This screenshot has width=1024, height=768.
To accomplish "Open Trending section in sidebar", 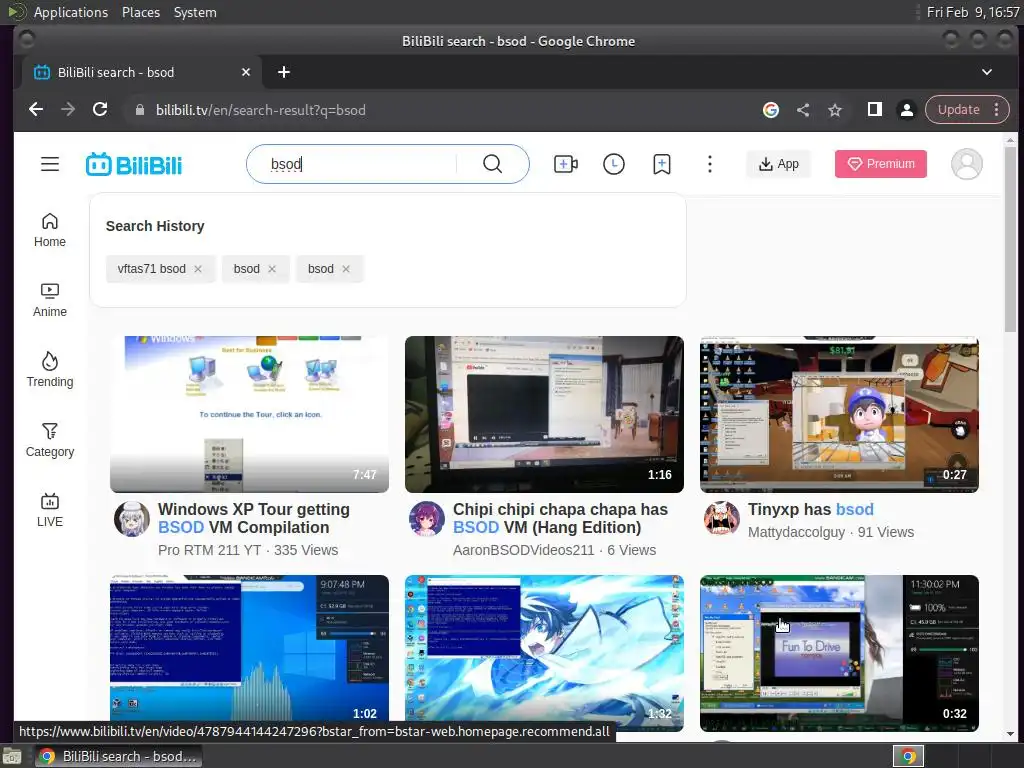I will 50,370.
